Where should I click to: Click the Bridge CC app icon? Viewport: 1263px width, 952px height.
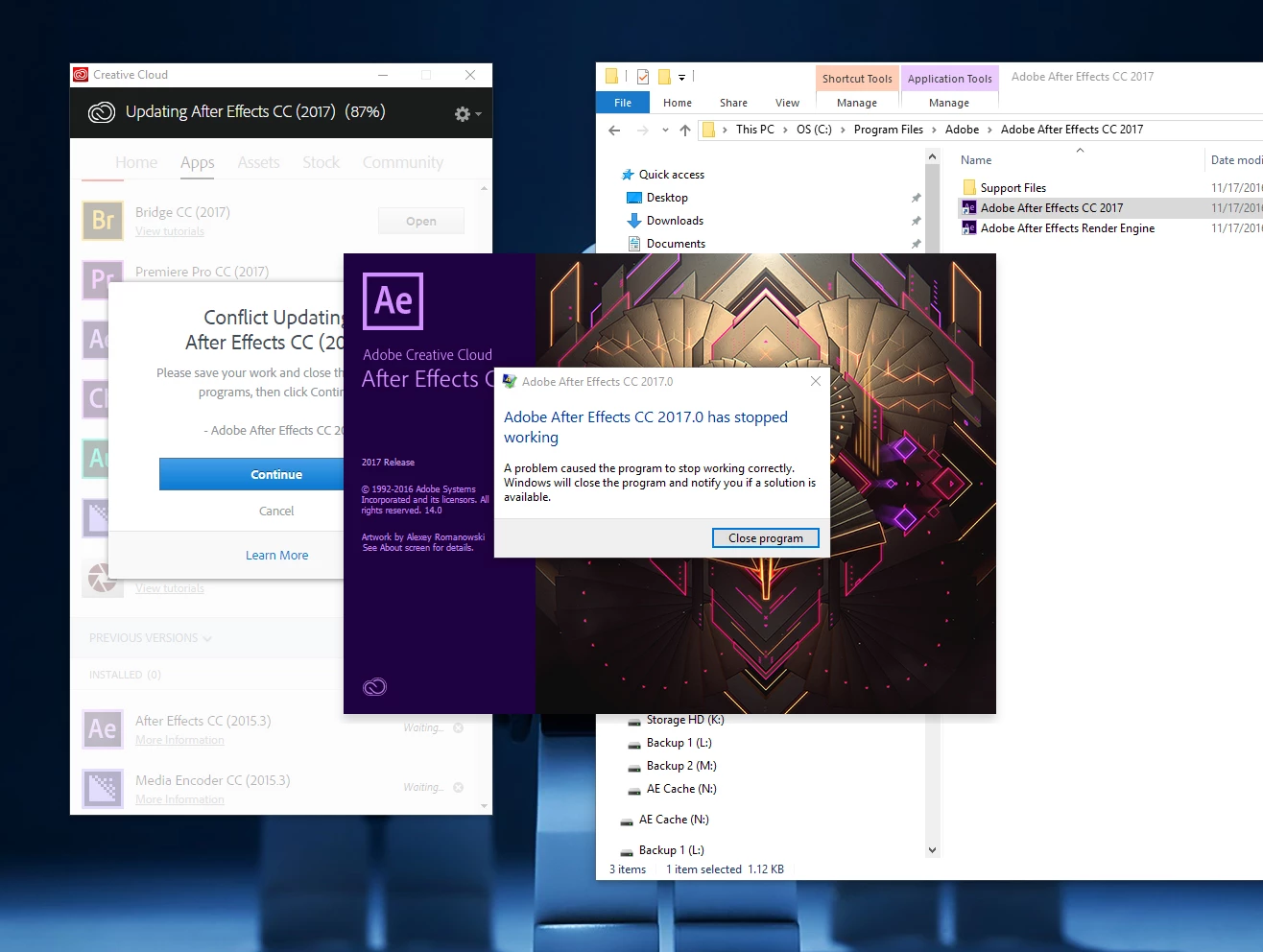[103, 221]
